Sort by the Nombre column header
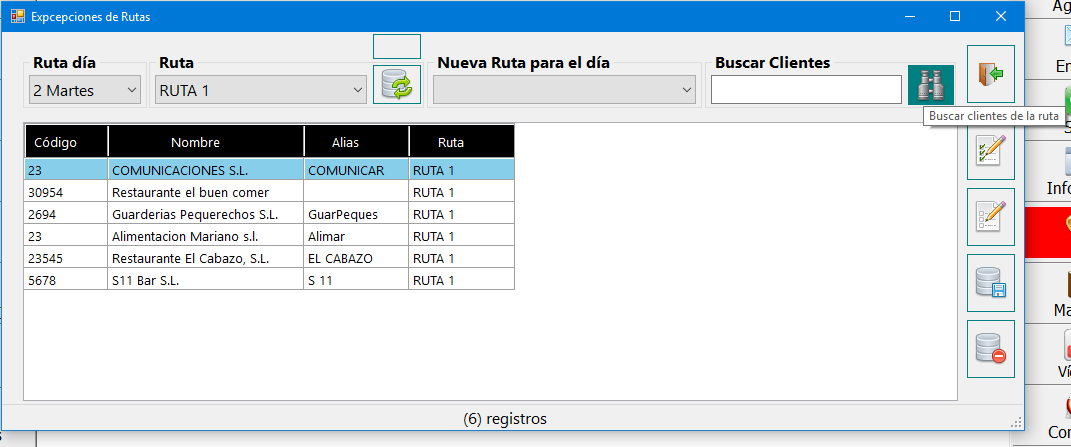The image size is (1071, 447). click(x=206, y=142)
